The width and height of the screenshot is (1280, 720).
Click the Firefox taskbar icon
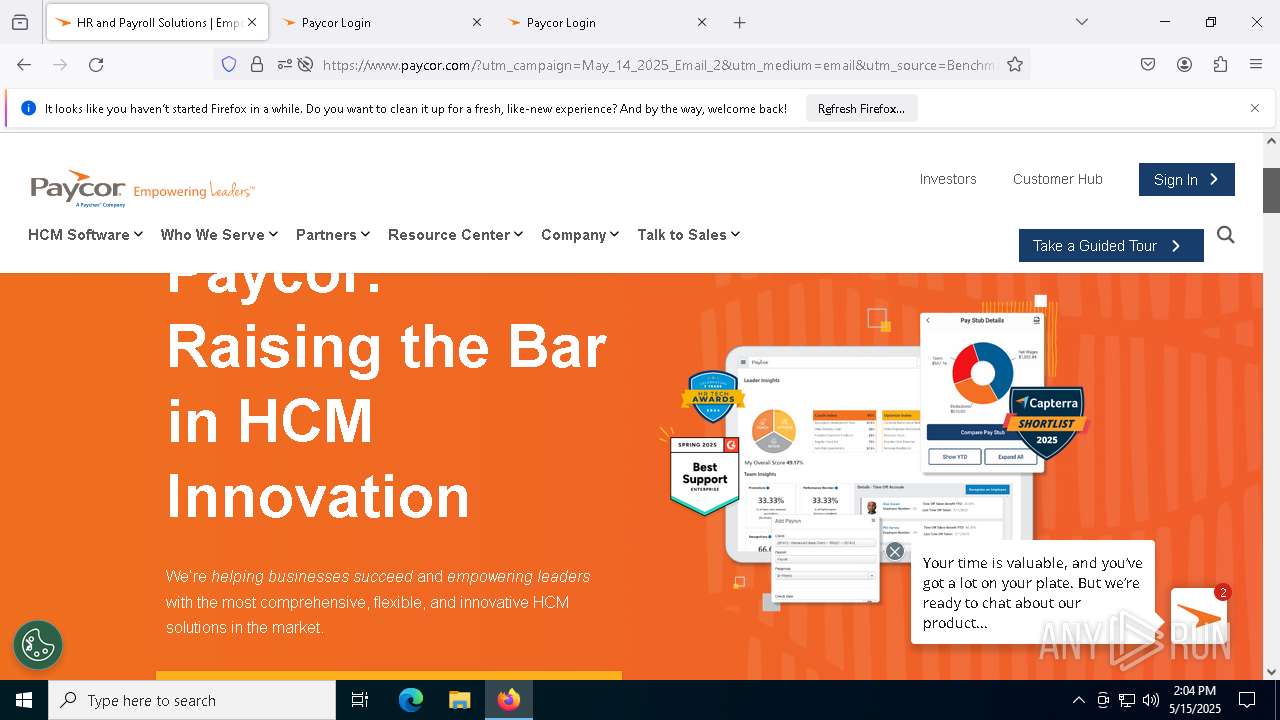pyautogui.click(x=508, y=700)
